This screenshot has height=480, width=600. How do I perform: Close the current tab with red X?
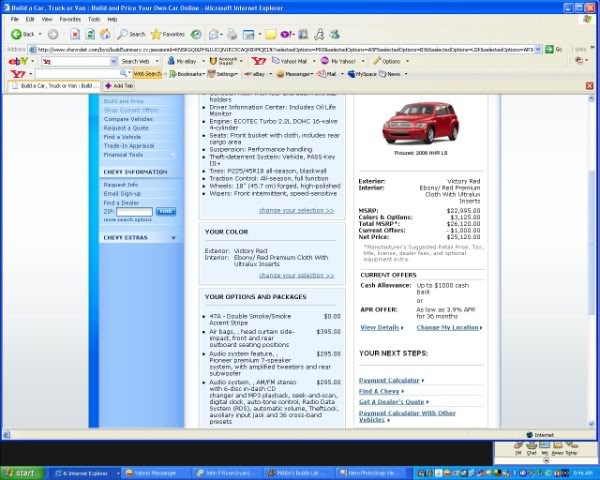point(589,86)
